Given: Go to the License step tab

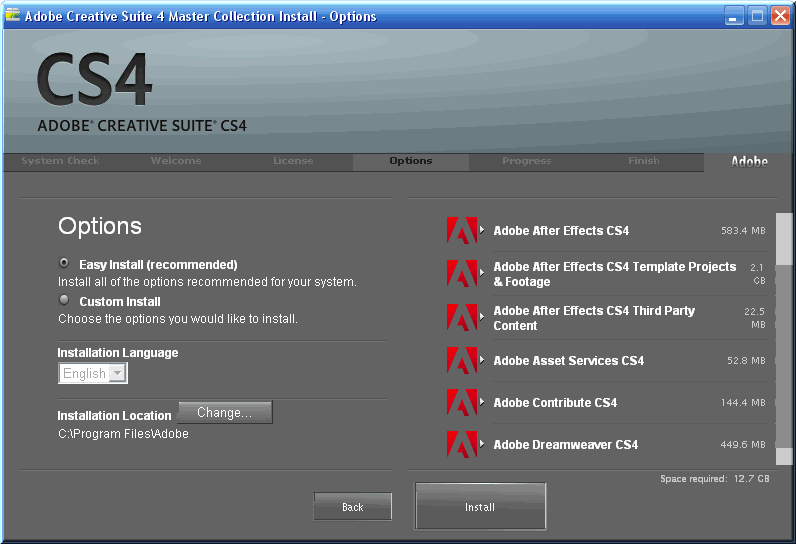Looking at the screenshot, I should tap(293, 161).
